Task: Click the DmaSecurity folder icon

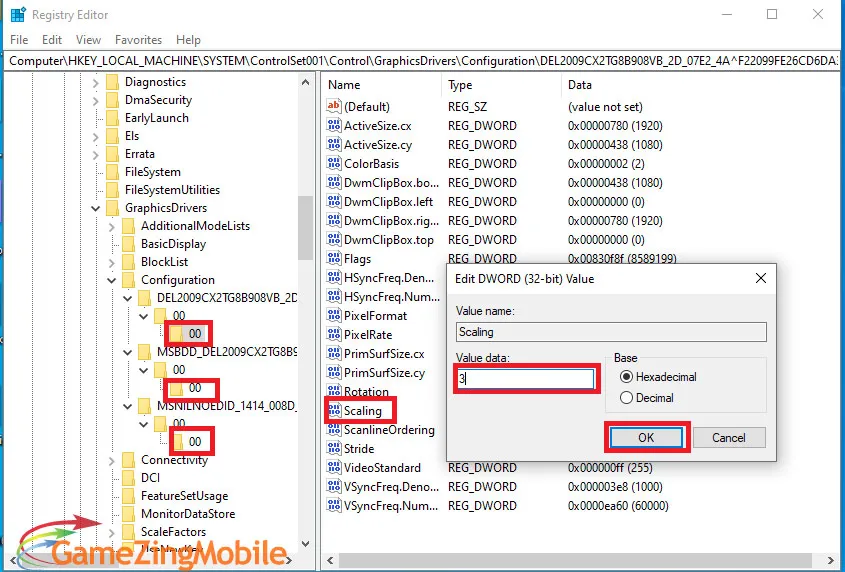Action: (x=112, y=100)
